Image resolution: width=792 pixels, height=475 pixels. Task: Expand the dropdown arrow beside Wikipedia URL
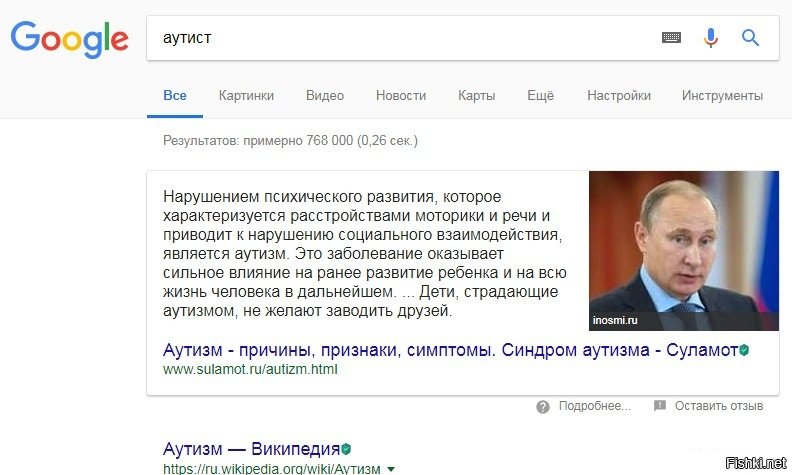390,469
